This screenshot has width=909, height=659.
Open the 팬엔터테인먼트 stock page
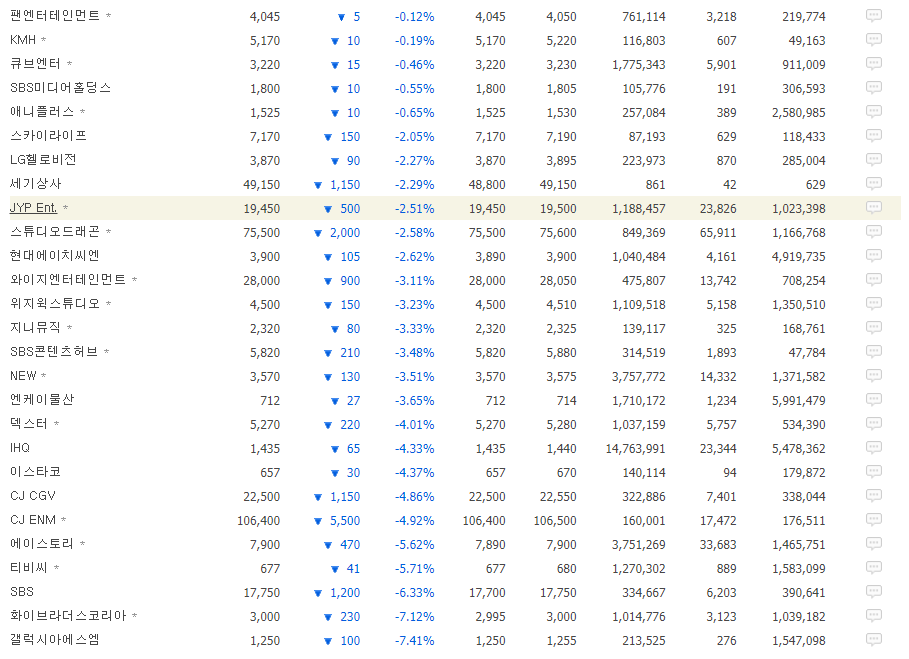click(55, 16)
